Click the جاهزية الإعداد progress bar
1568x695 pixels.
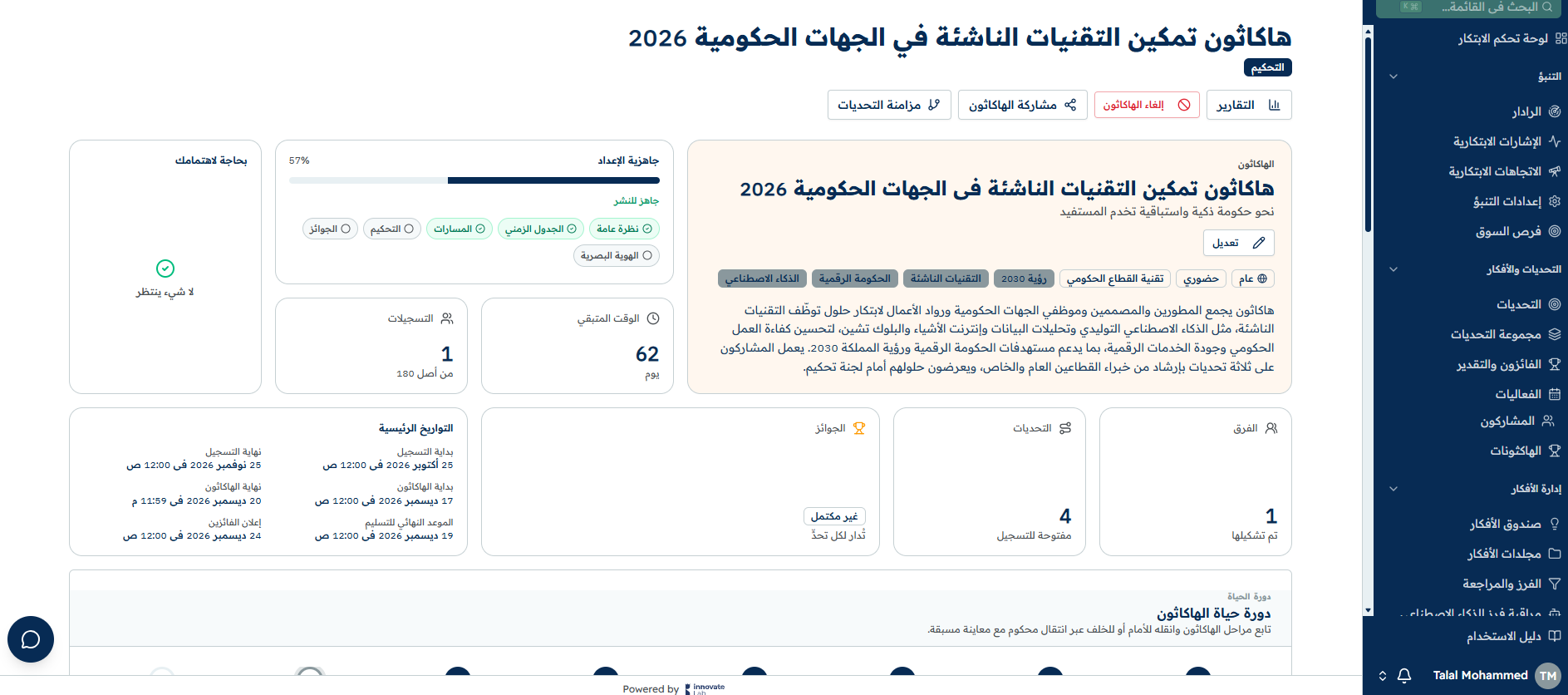point(474,180)
